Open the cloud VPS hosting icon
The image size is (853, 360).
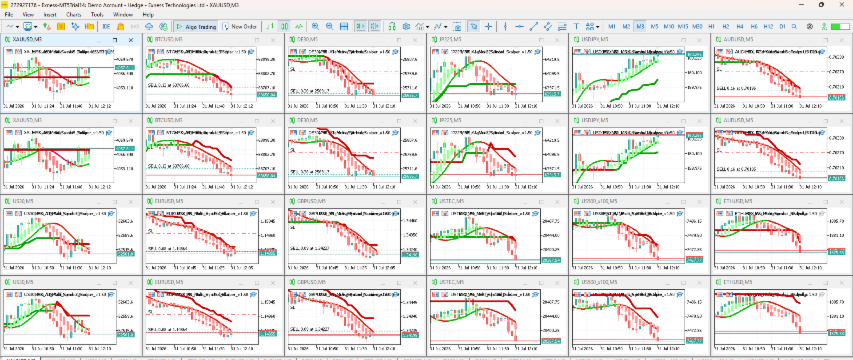point(149,26)
